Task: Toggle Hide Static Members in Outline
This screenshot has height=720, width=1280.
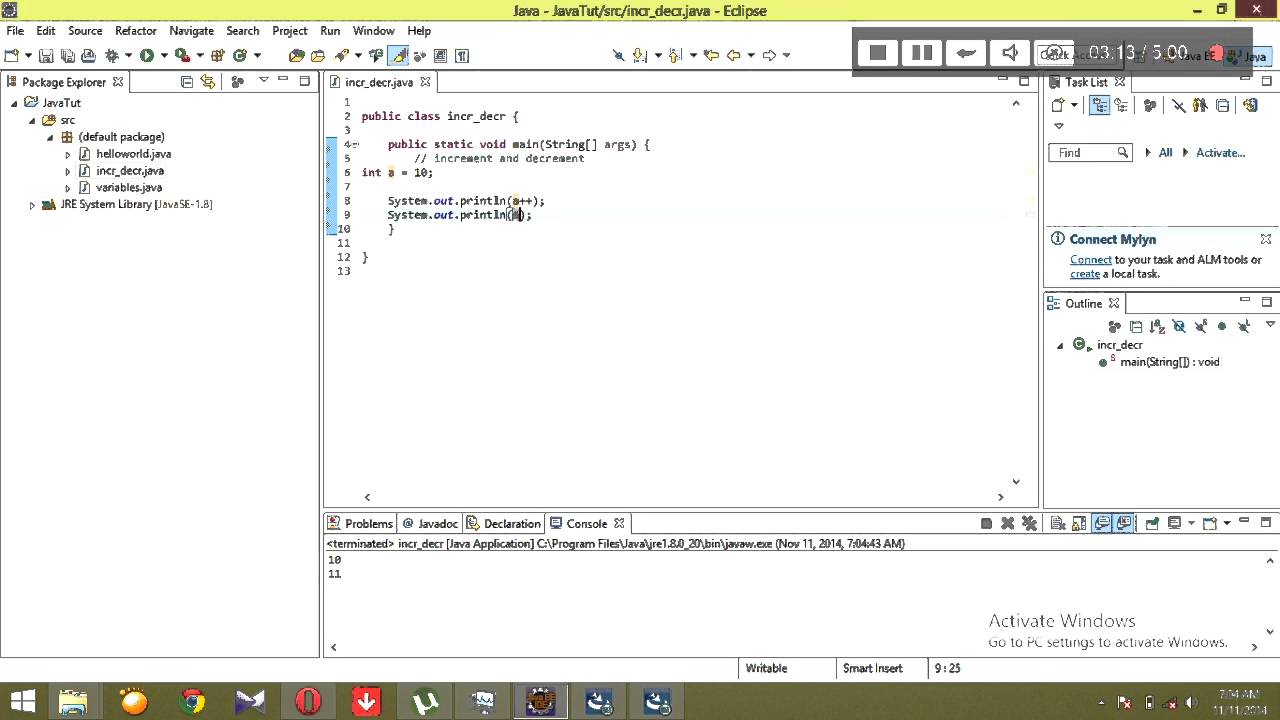Action: 1200,327
